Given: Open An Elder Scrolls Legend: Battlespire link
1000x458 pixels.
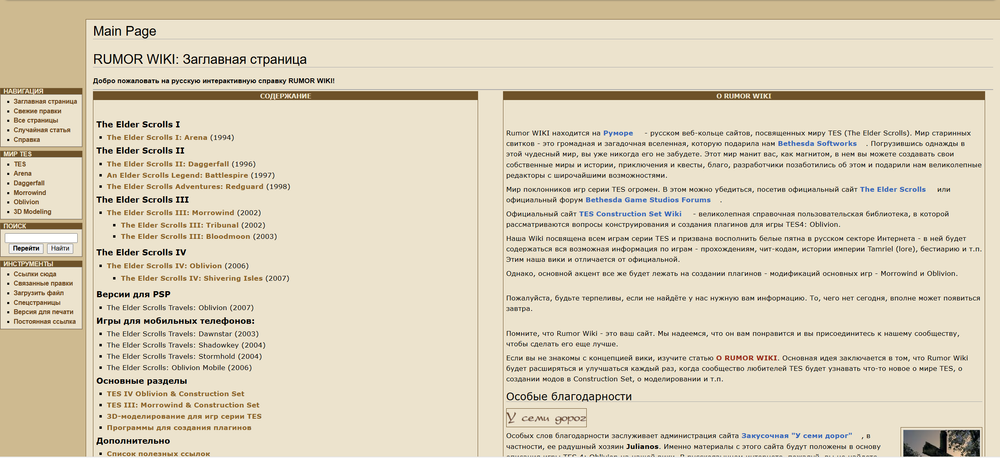Looking at the screenshot, I should pyautogui.click(x=177, y=175).
